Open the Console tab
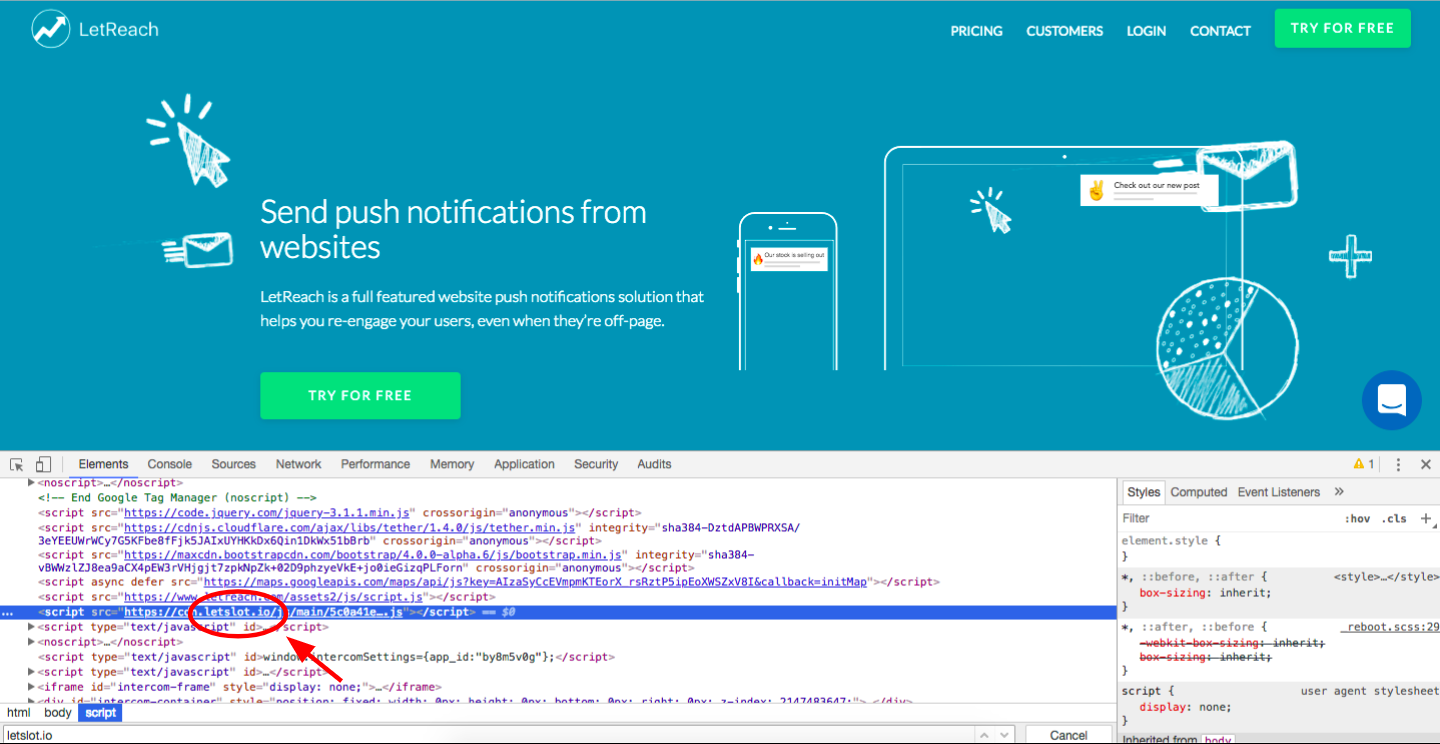This screenshot has width=1440, height=744. click(170, 464)
